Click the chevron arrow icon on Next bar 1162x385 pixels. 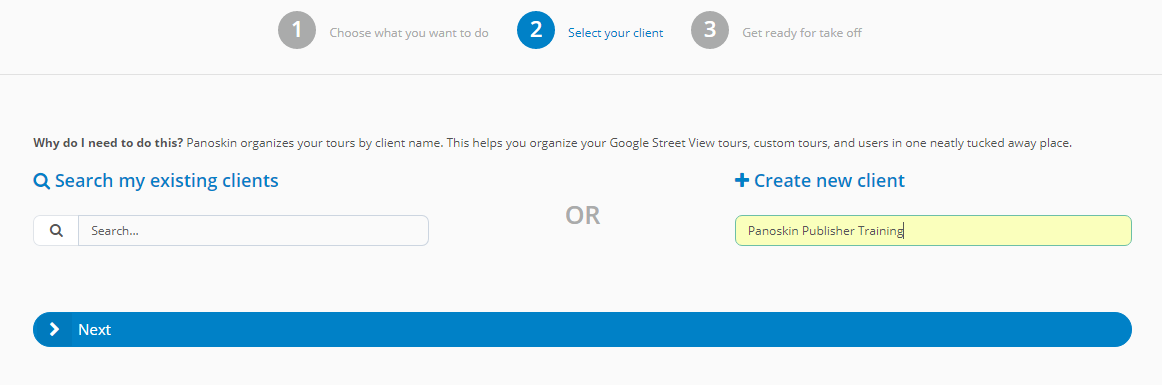(x=54, y=329)
